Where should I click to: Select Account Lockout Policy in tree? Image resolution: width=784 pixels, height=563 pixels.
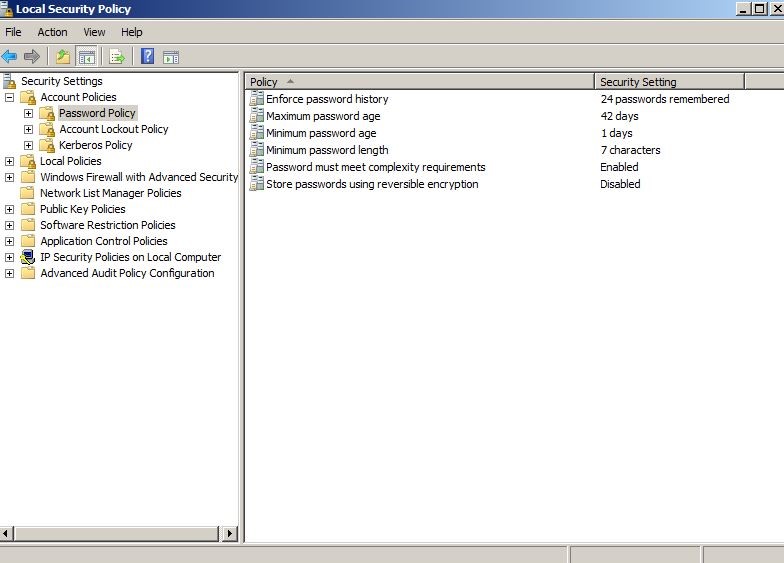point(113,129)
